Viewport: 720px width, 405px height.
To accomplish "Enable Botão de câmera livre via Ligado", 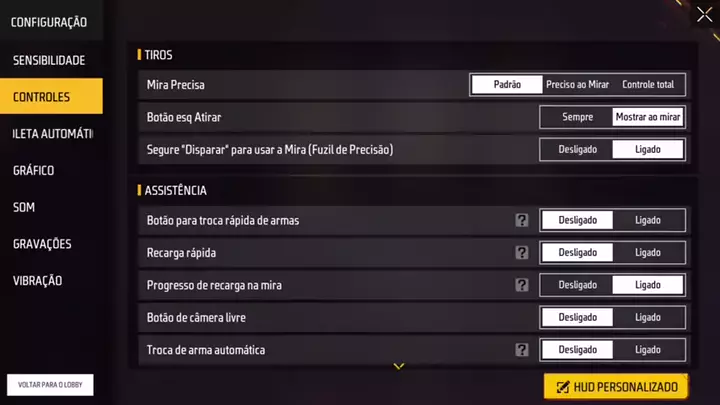I will pyautogui.click(x=648, y=317).
